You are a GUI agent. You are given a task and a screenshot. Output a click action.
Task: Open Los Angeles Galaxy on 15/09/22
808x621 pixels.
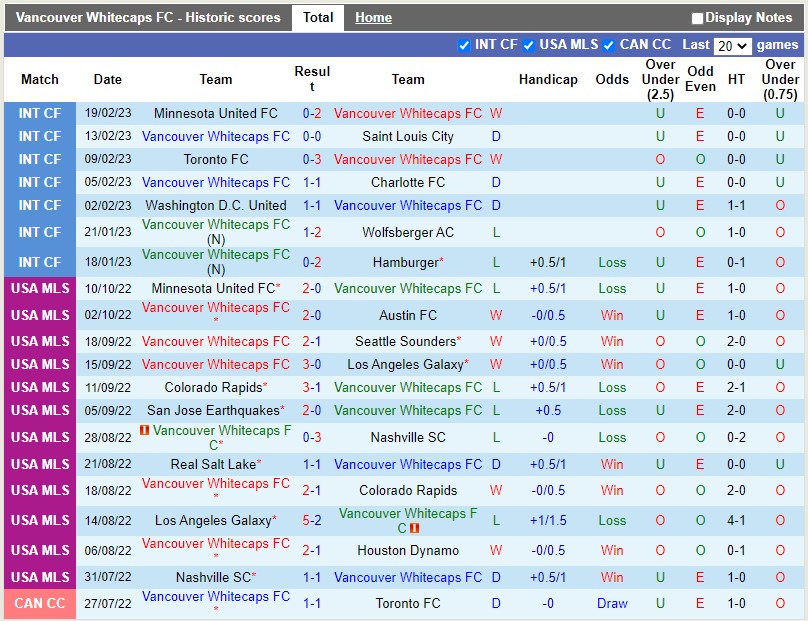tap(406, 364)
